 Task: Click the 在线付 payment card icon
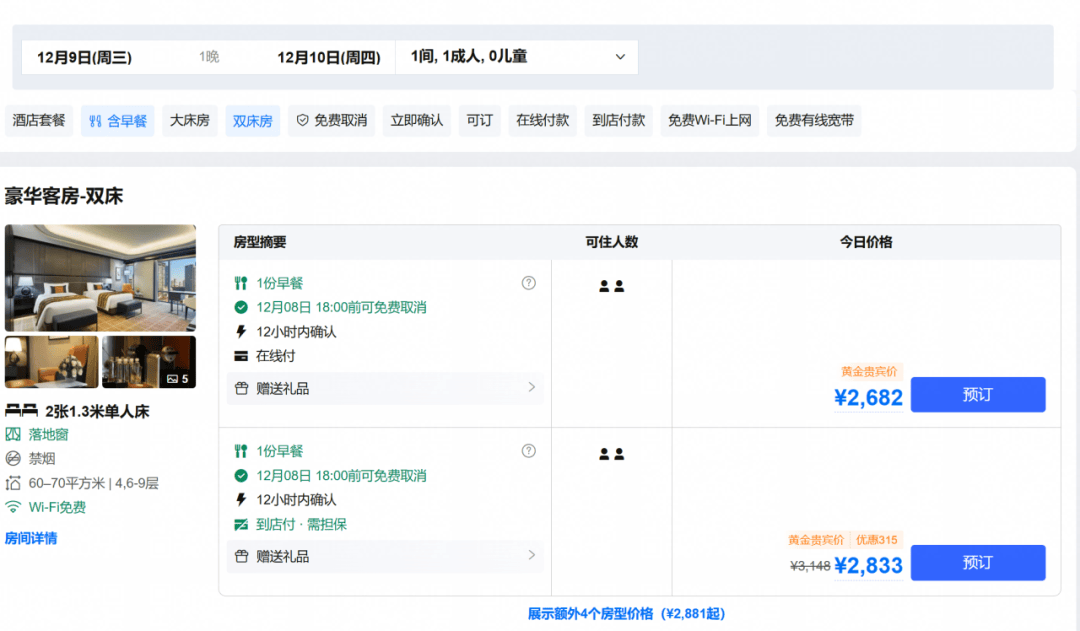tap(241, 356)
